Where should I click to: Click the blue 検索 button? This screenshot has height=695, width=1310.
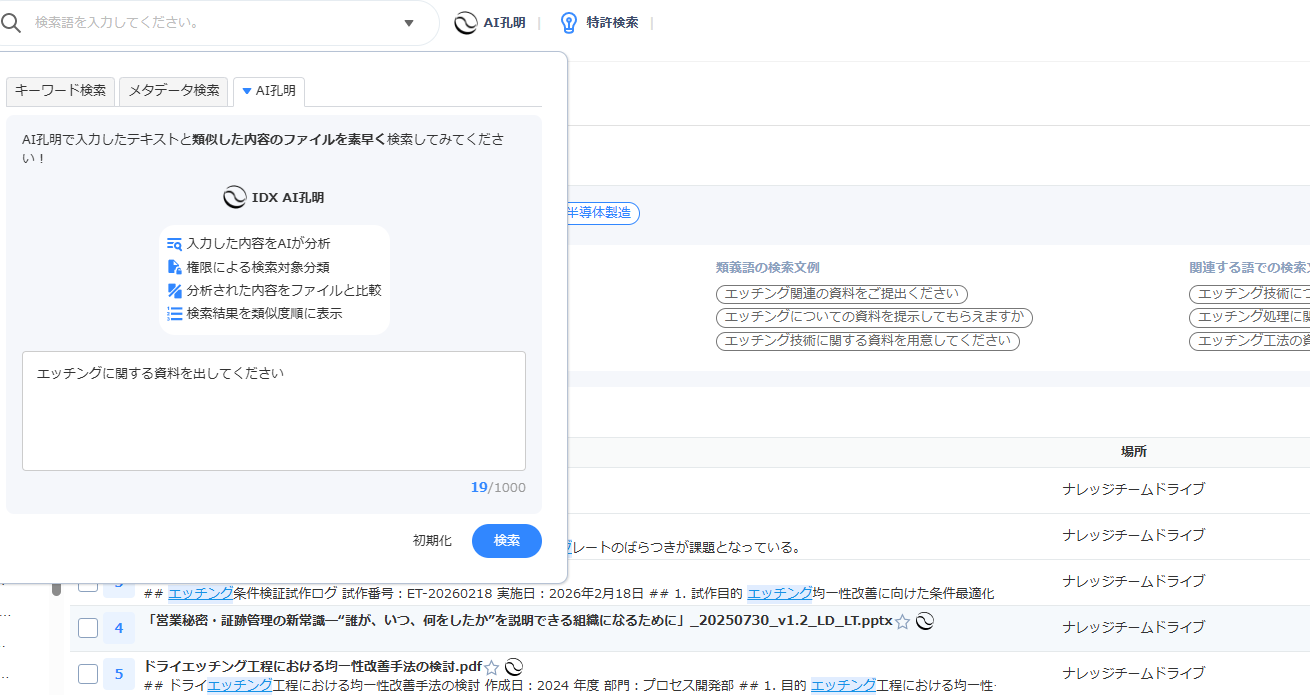click(507, 540)
